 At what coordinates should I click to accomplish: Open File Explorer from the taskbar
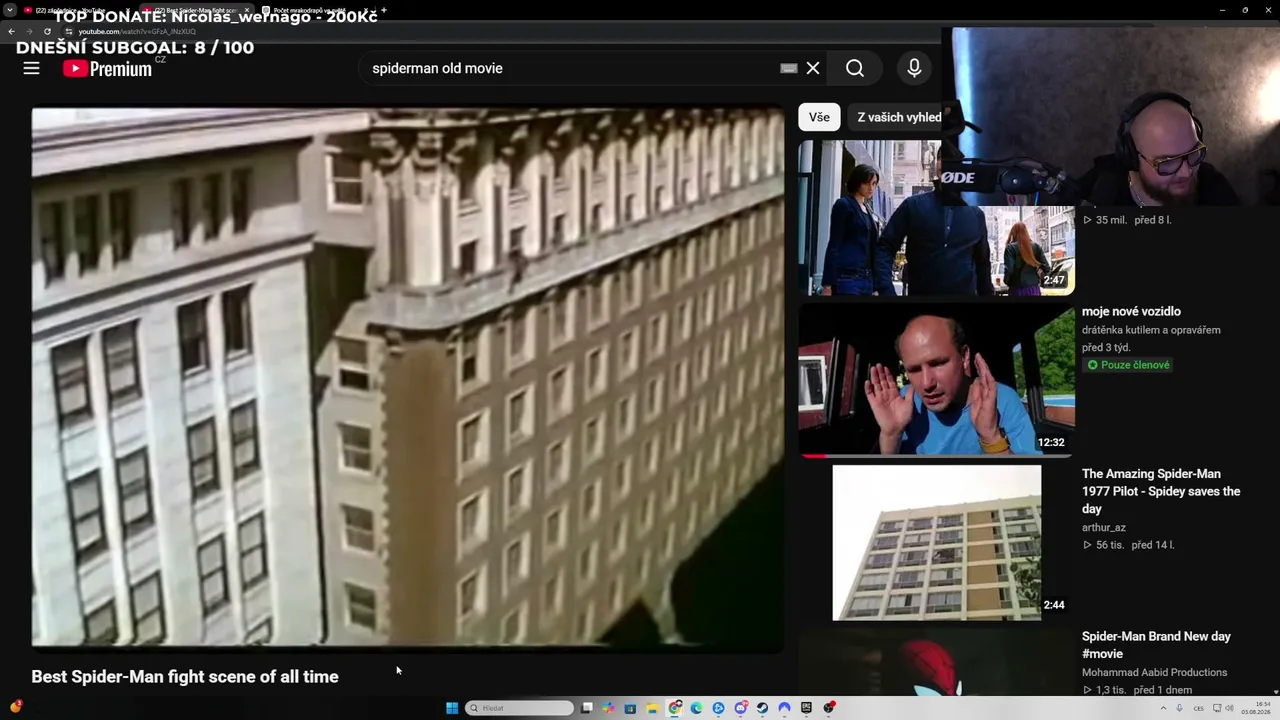[651, 708]
